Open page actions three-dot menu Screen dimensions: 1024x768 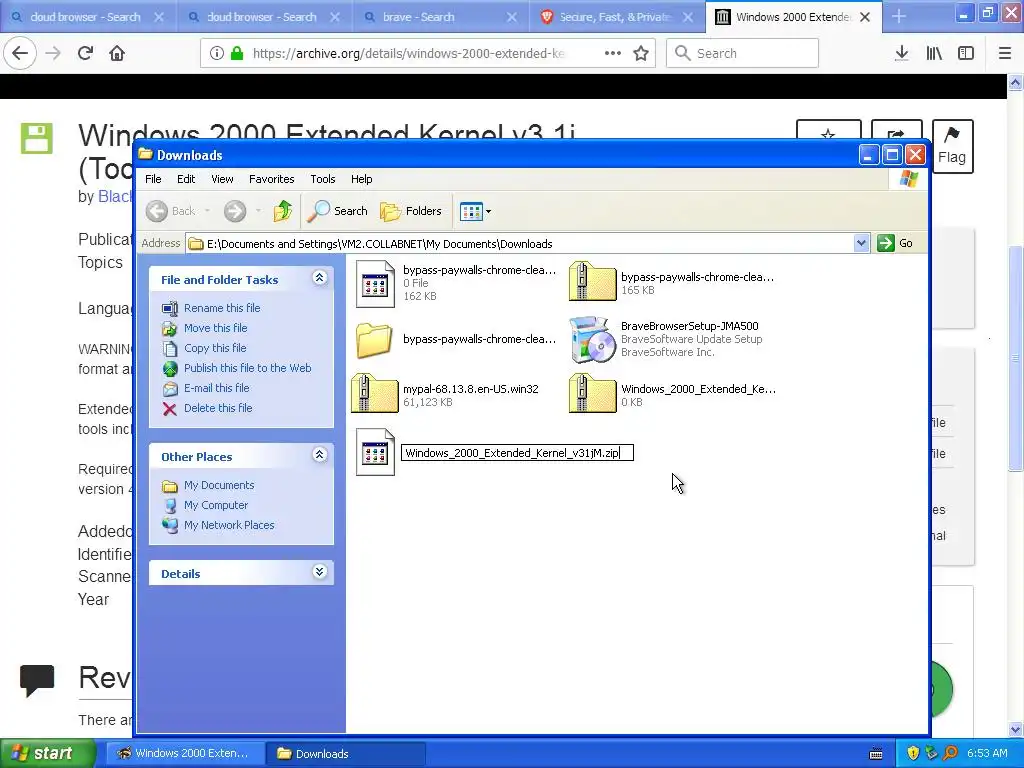point(613,53)
